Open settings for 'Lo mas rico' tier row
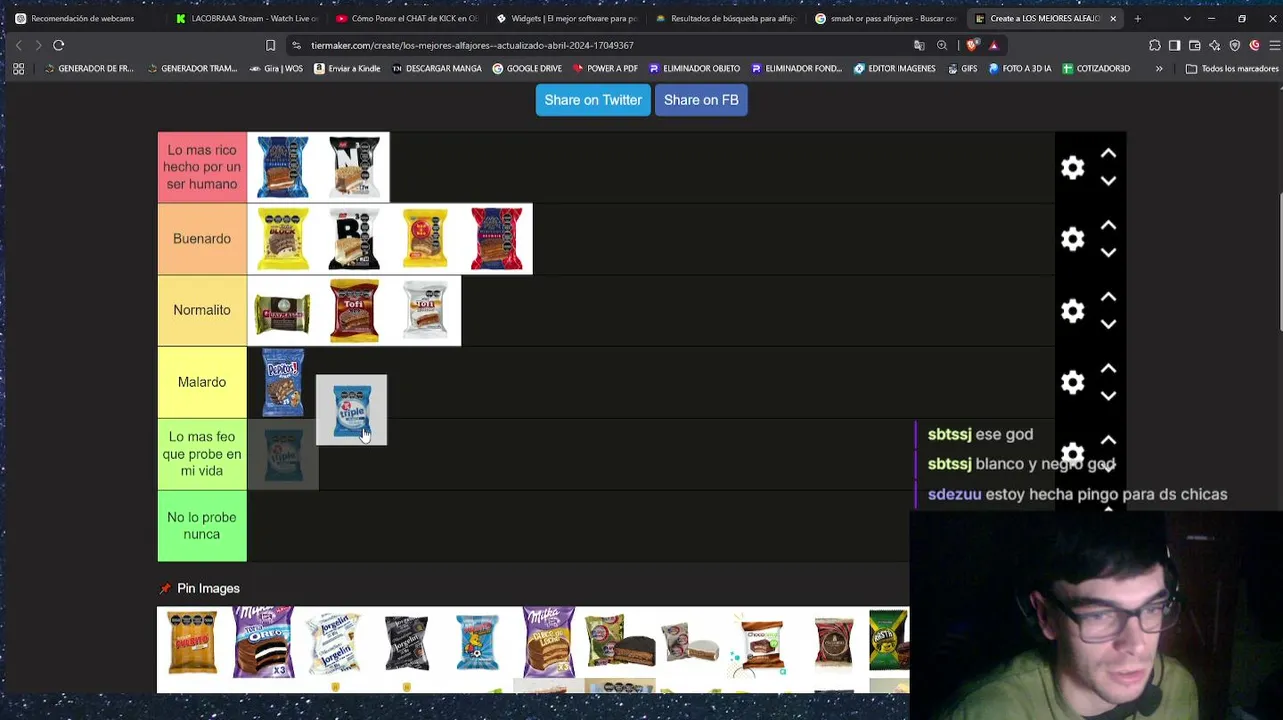Image resolution: width=1283 pixels, height=720 pixels. [1072, 168]
